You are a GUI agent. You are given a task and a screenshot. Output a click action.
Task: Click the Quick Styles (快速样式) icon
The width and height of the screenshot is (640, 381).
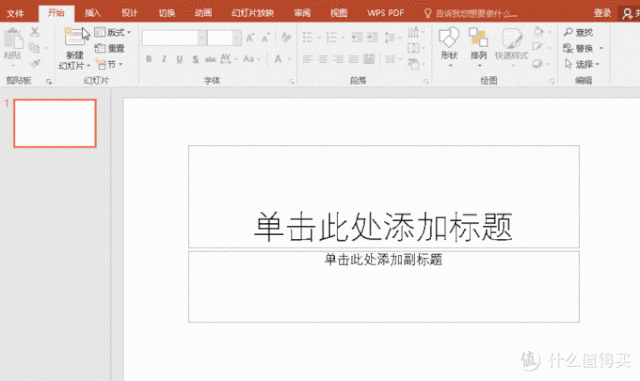[x=511, y=38]
